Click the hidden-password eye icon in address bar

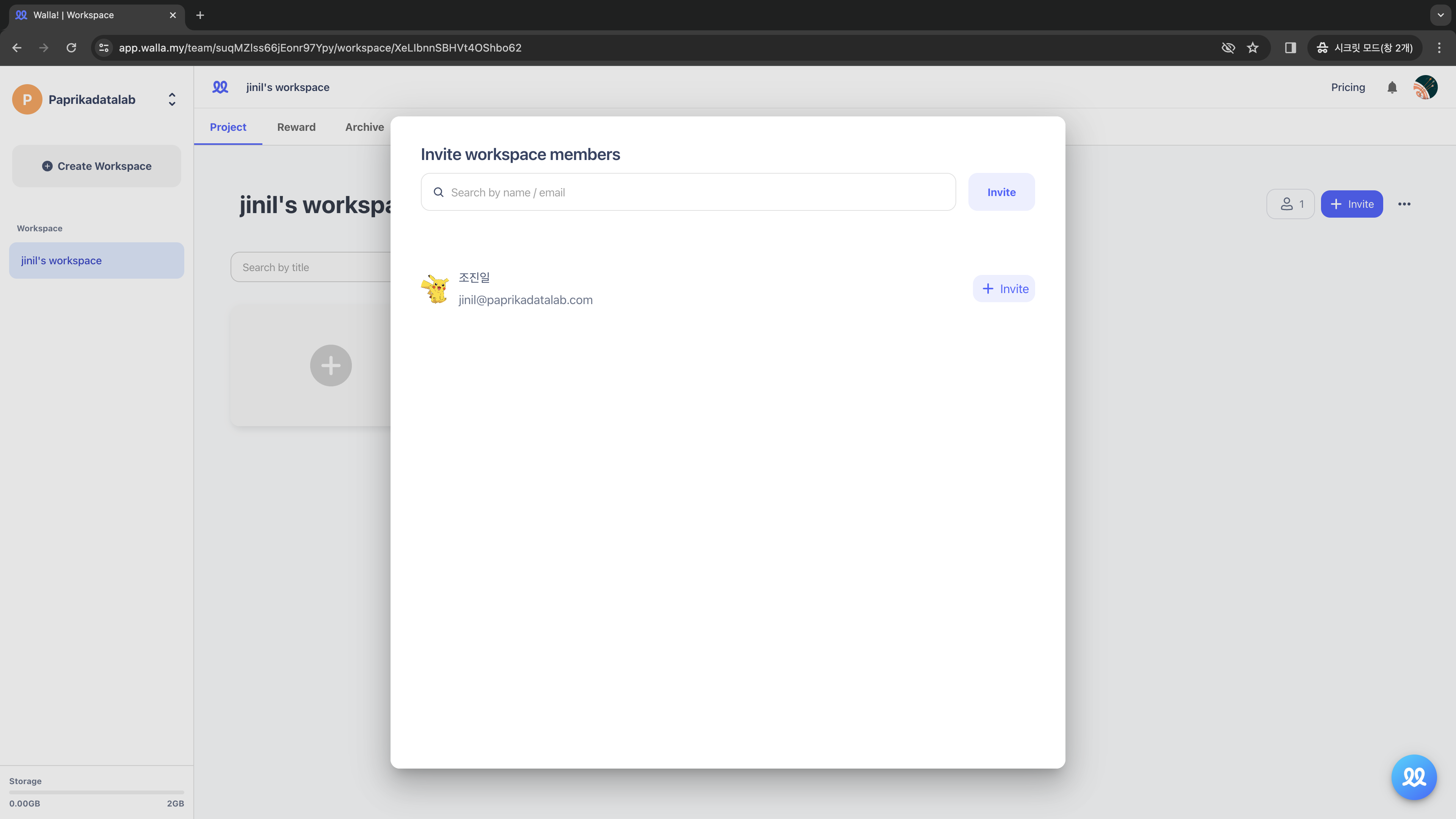[1228, 47]
